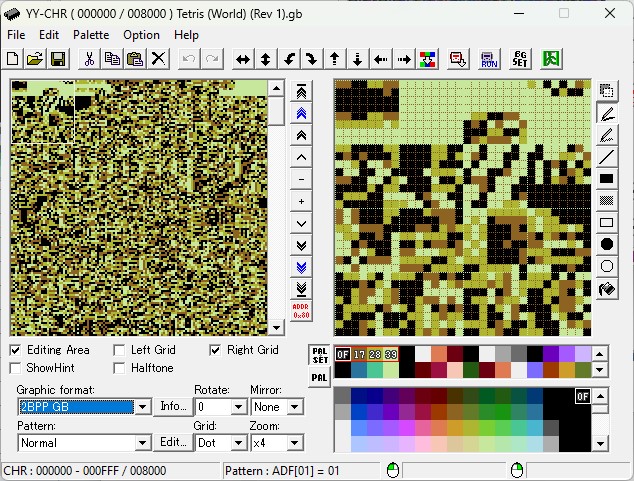634x481 pixels.
Task: Shift pixels right with the right arrow icon
Action: tap(404, 59)
